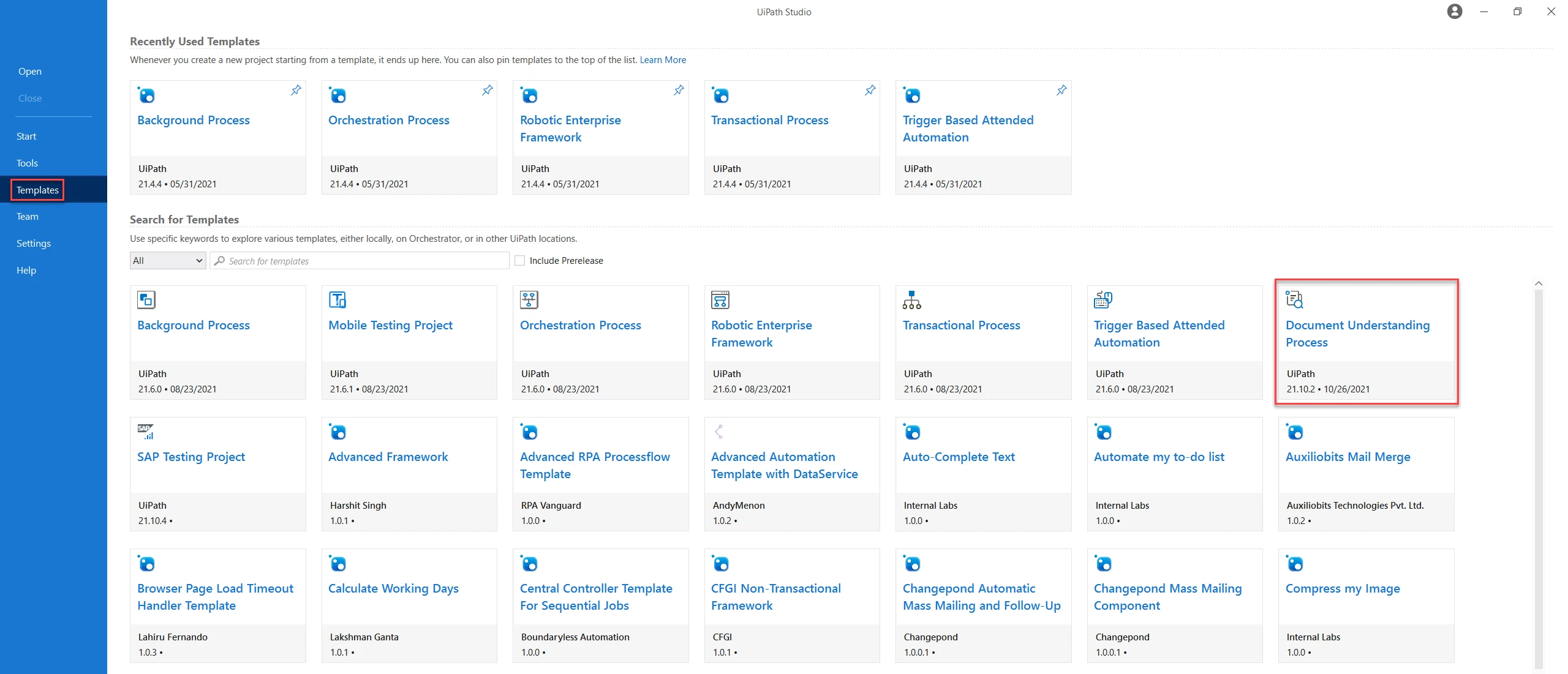Click the Auxiliobits Mail Merge icon

point(1294,432)
